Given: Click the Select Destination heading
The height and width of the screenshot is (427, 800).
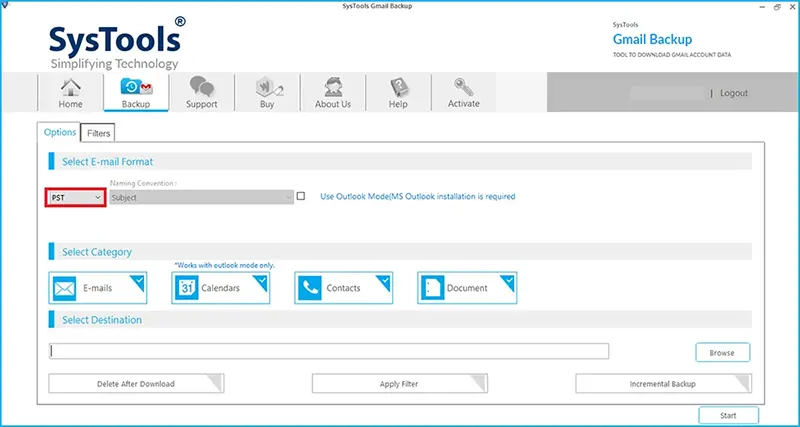Looking at the screenshot, I should click(102, 320).
